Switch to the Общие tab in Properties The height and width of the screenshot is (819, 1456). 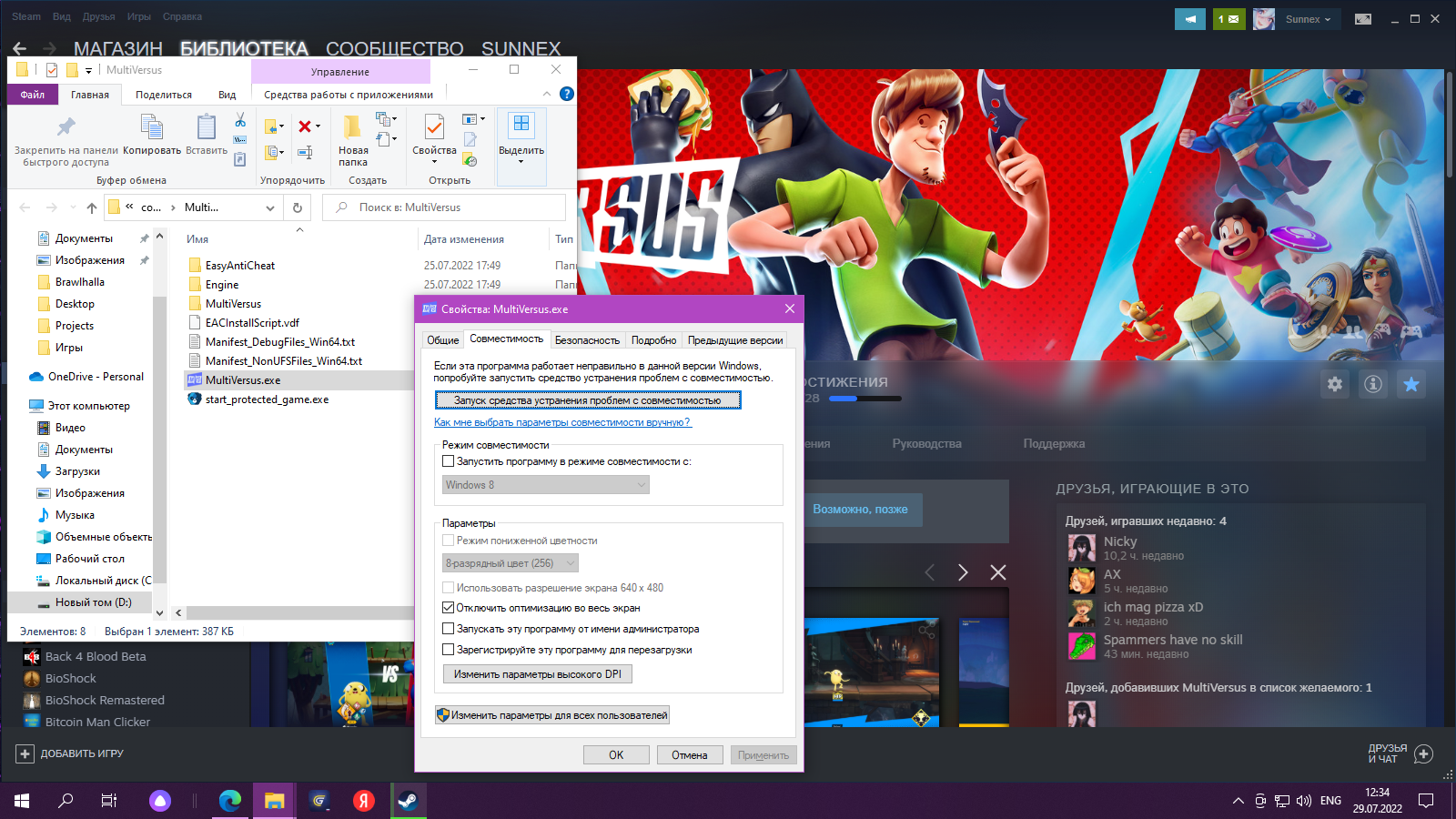(443, 340)
